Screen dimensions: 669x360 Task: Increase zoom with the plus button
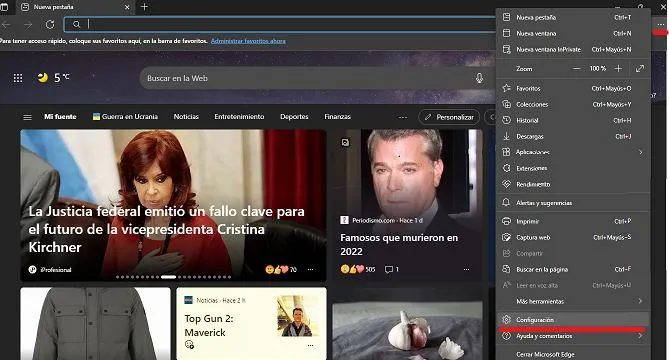(618, 69)
